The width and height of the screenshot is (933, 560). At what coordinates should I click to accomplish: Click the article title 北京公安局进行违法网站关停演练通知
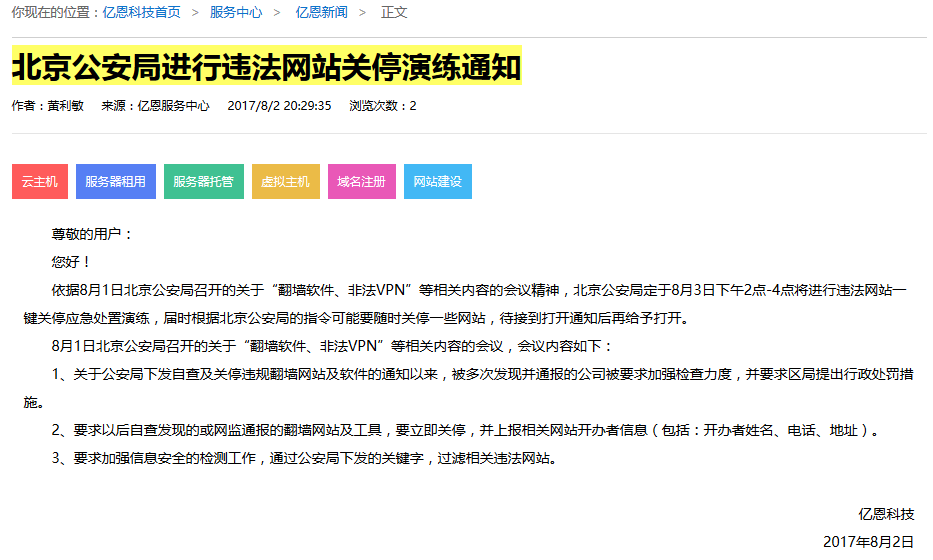point(267,66)
